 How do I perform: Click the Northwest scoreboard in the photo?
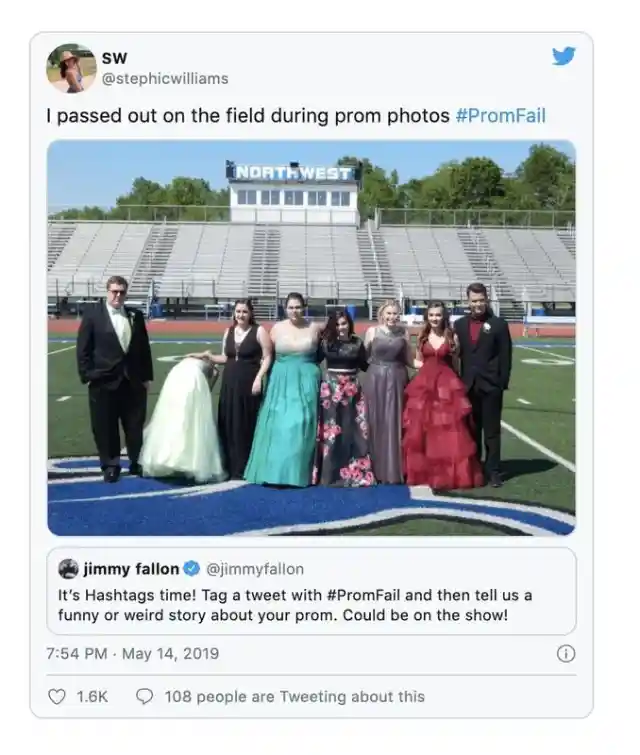(x=293, y=173)
